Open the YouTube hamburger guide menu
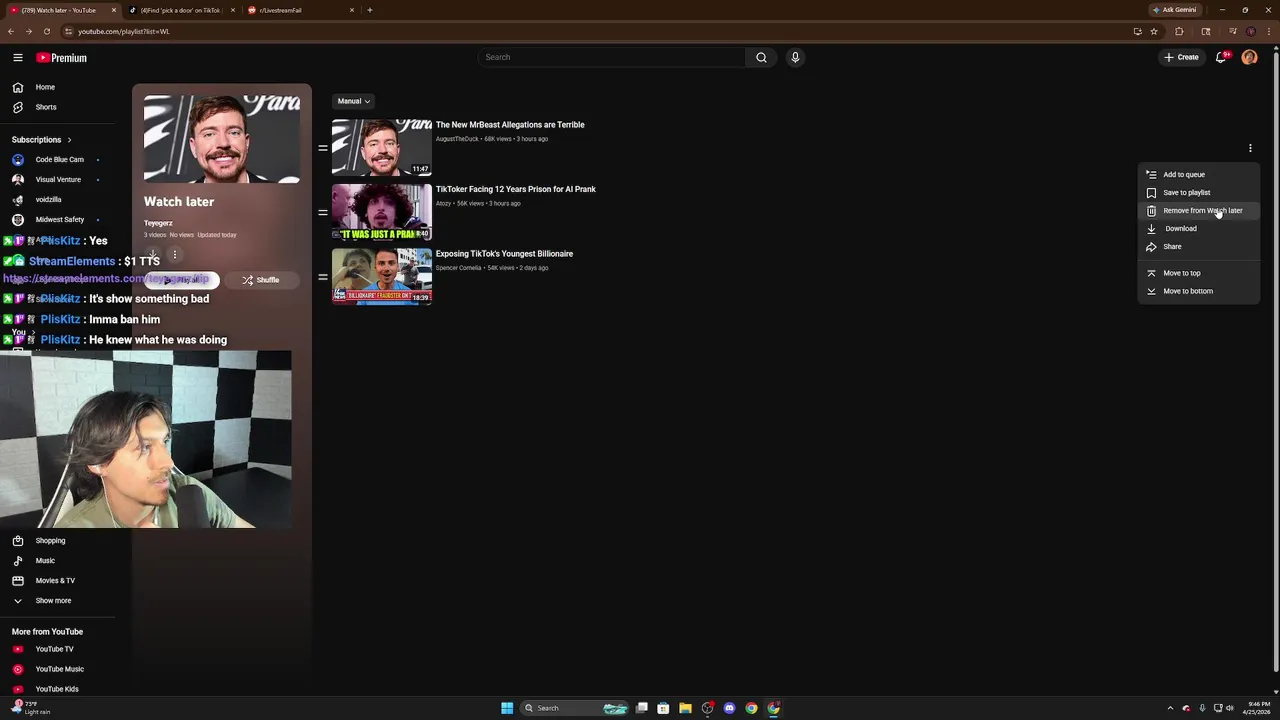Screen dimensions: 1280x720 pos(18,58)
